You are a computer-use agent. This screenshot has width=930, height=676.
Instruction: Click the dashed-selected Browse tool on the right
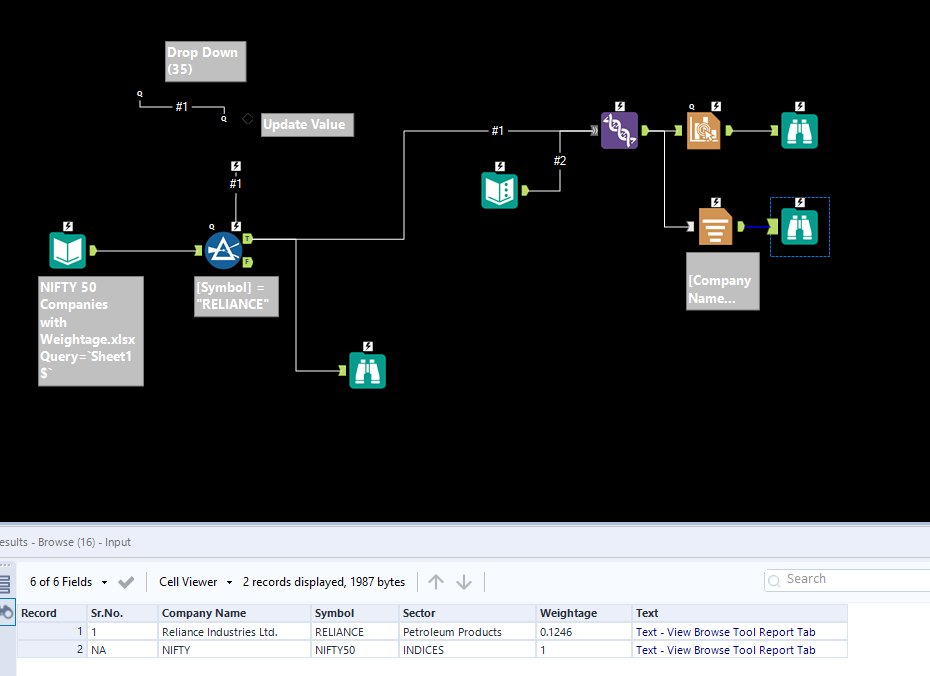[x=798, y=227]
